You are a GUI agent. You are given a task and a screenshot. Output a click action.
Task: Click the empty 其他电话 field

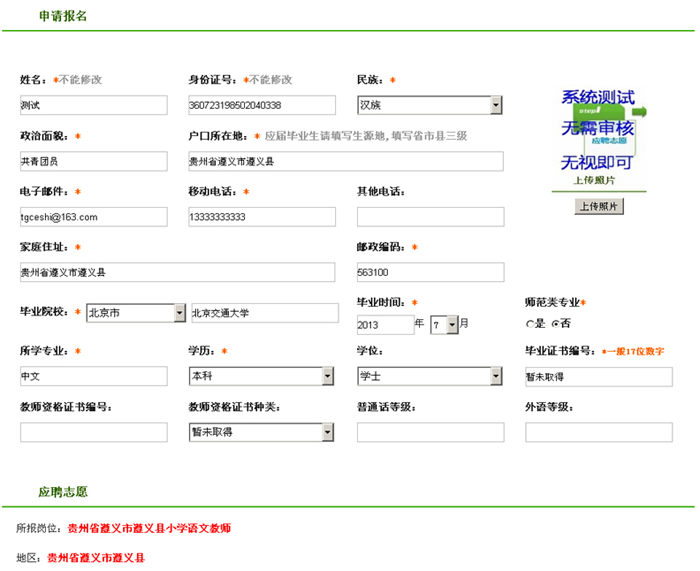(x=430, y=217)
